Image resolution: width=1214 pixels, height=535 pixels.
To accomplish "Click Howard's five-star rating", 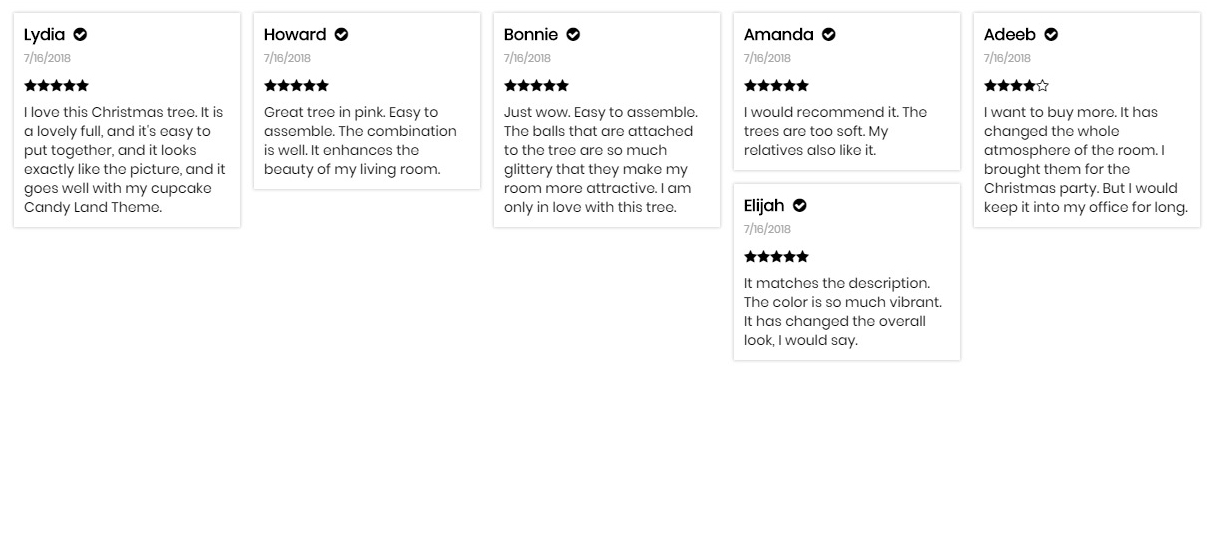I will (x=296, y=86).
